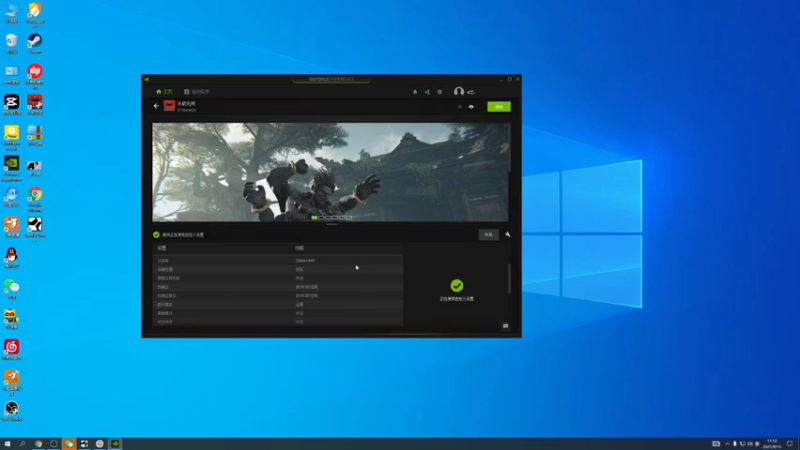Open Chrome from the taskbar

coord(38,444)
